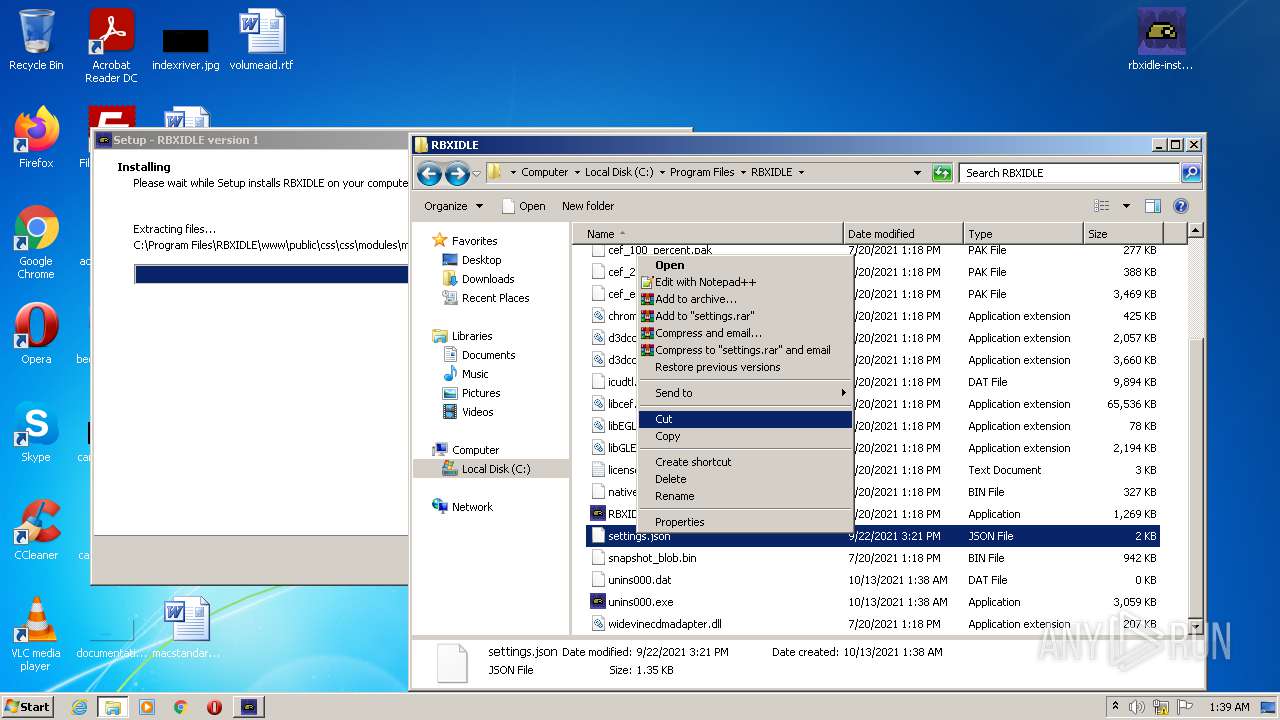Open the Documents library
Screen dimensions: 1280x720
488,355
